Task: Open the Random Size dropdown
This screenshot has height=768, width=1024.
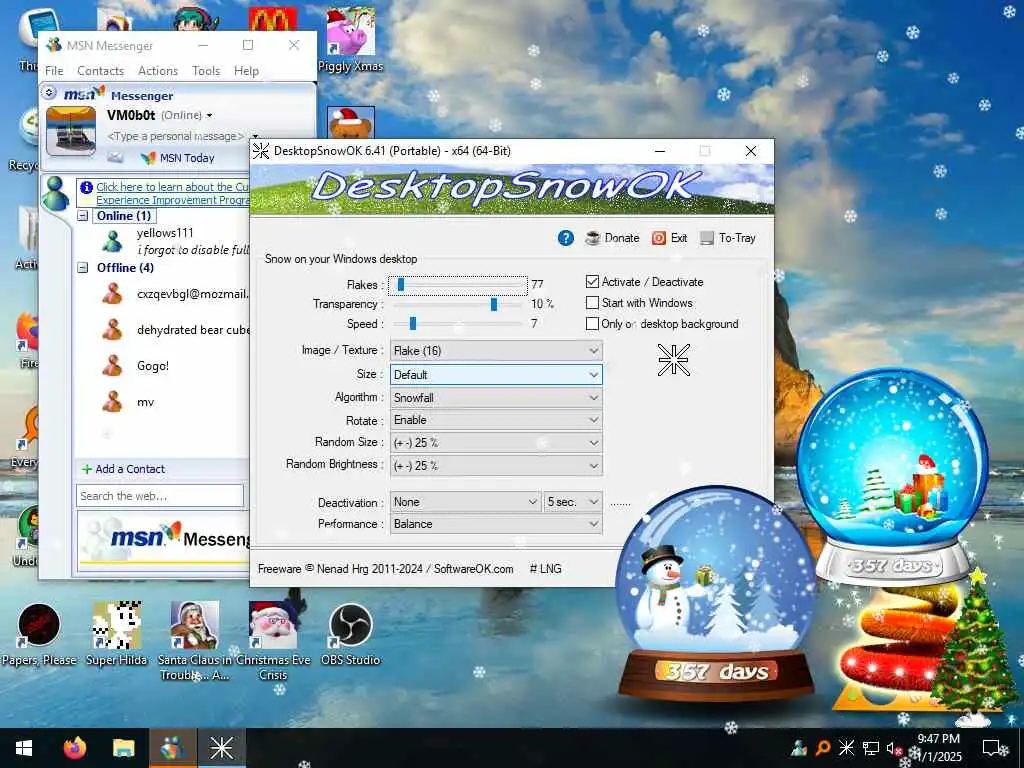Action: 496,443
